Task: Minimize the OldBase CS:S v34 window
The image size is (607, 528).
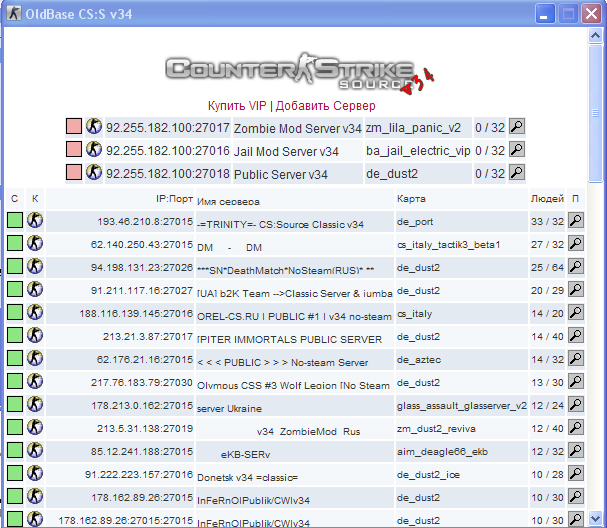Action: pos(545,14)
